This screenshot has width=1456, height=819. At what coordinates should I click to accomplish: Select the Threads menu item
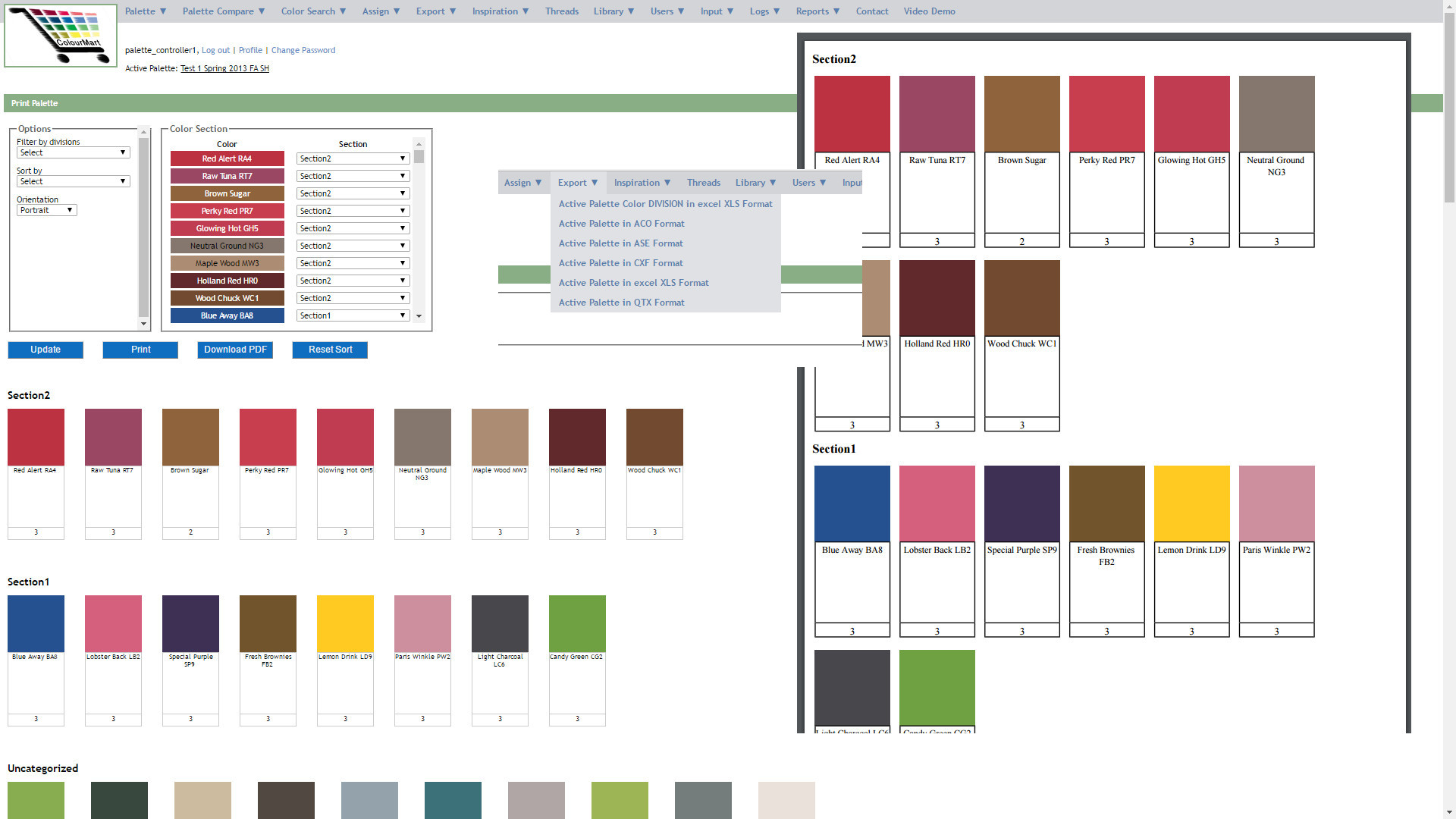(x=561, y=11)
